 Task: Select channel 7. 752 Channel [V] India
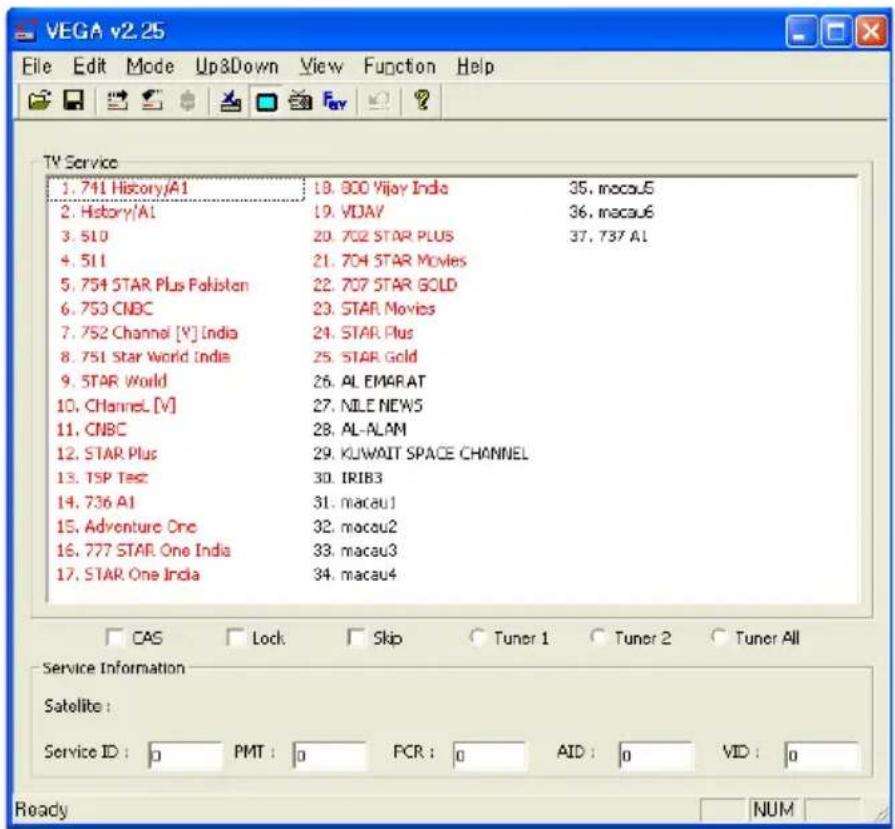[x=149, y=333]
